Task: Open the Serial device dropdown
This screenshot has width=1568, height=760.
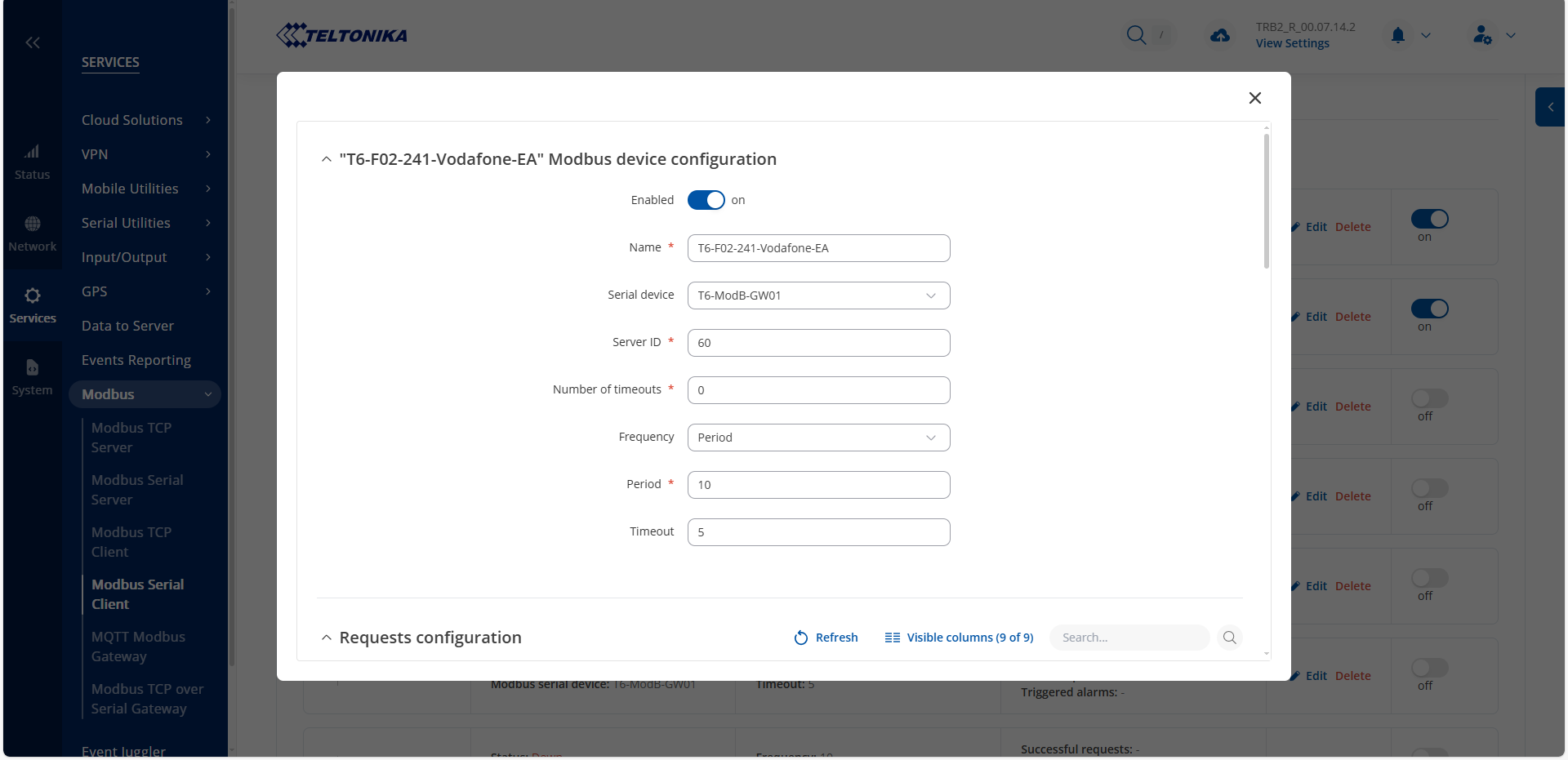Action: (818, 296)
